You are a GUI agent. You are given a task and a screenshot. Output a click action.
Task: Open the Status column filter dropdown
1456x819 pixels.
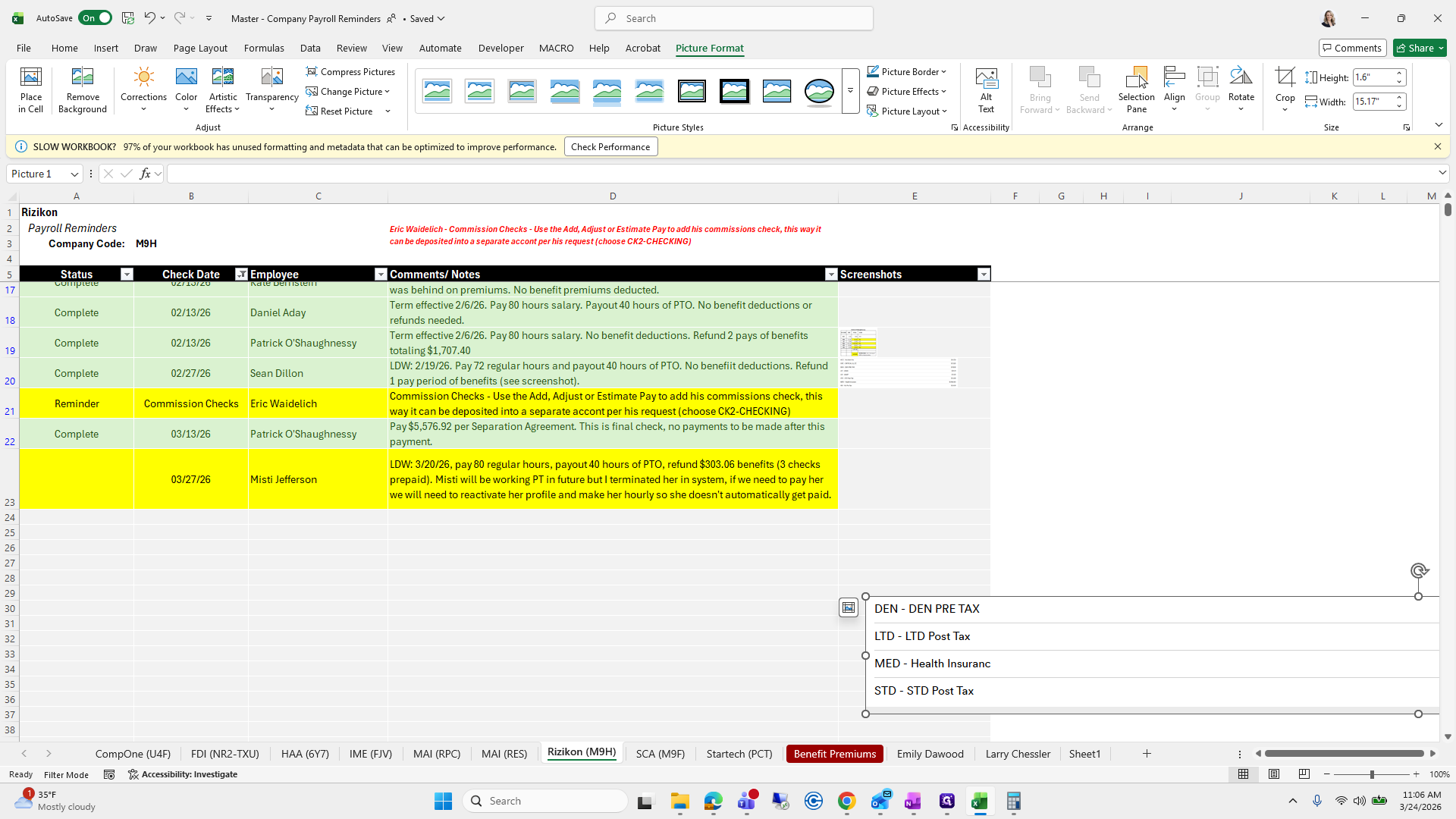point(127,275)
